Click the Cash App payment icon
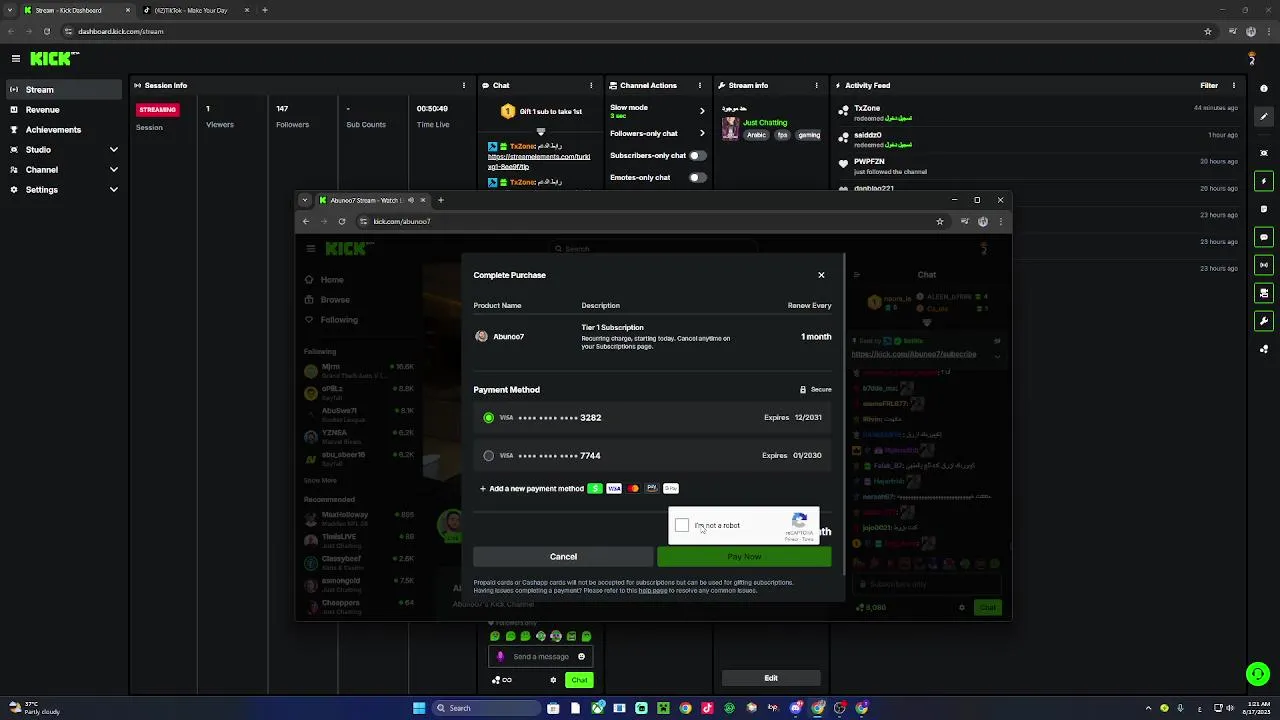1280x720 pixels. (x=595, y=488)
